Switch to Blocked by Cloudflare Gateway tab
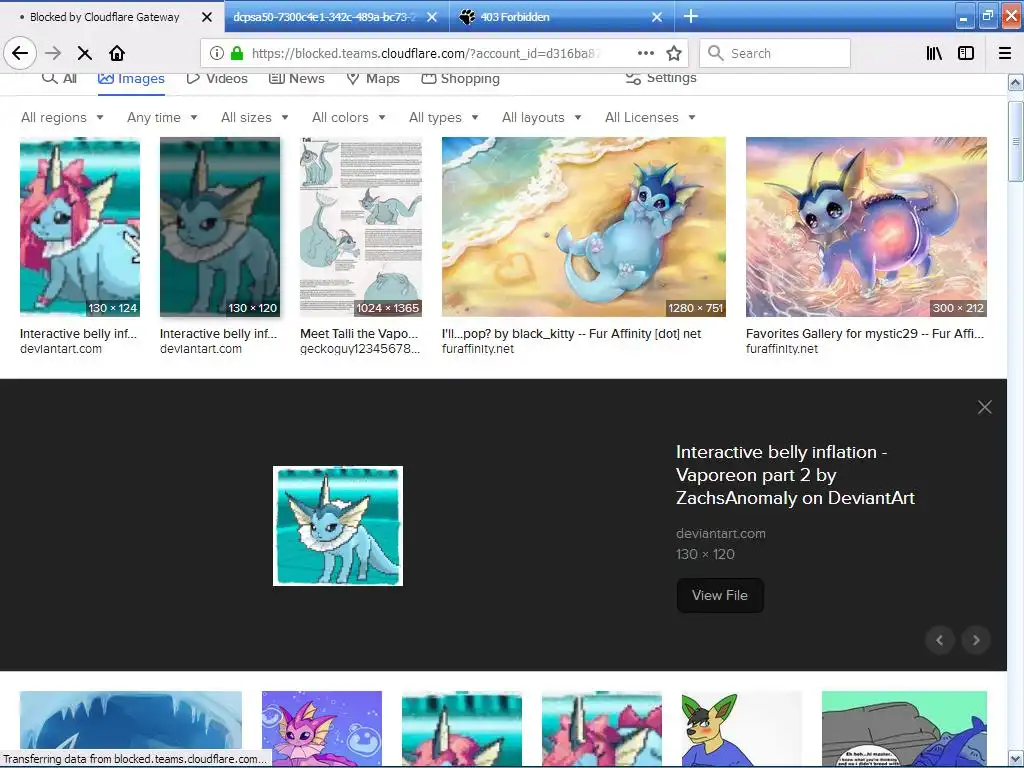 point(104,17)
